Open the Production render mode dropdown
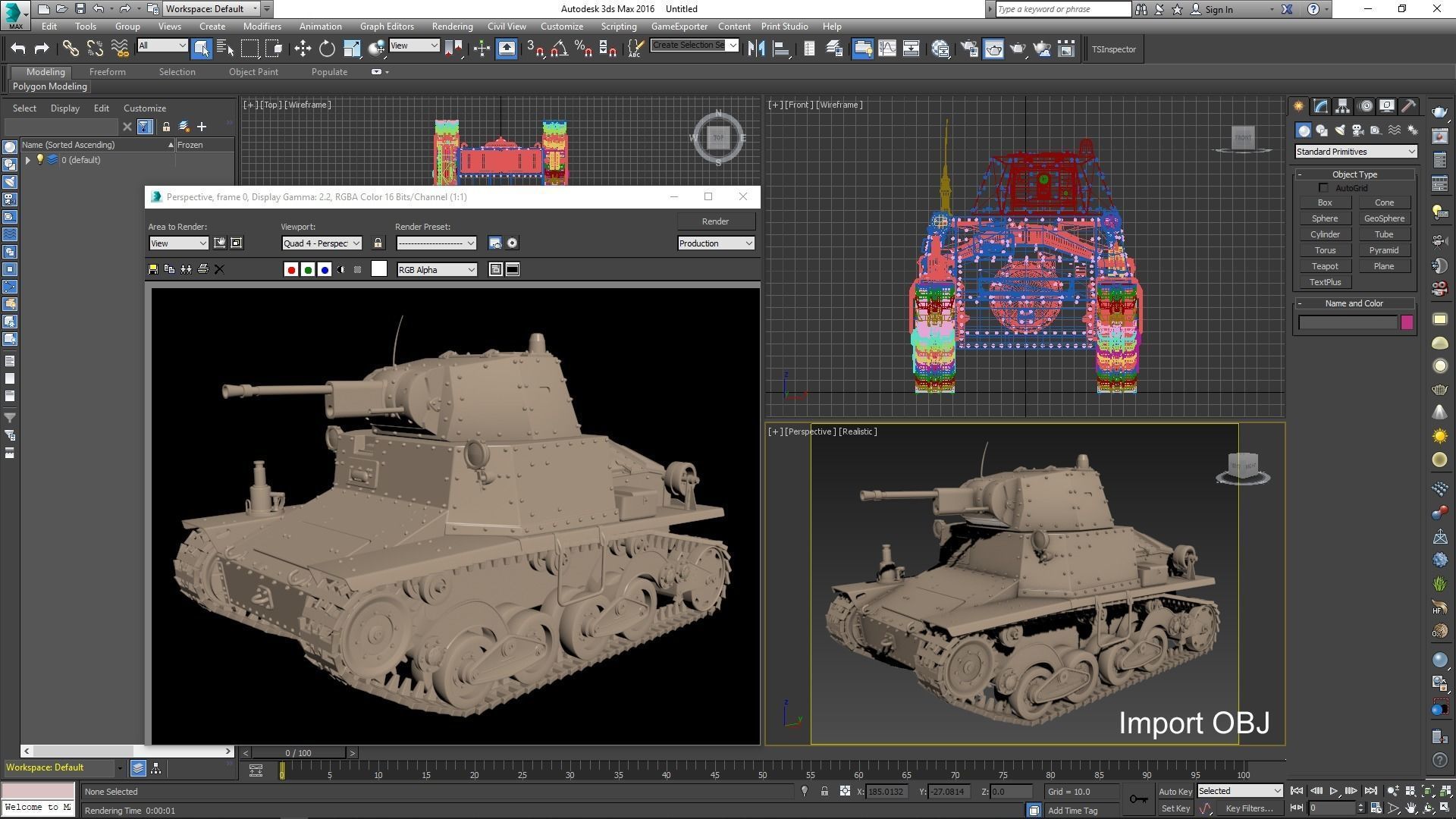 pyautogui.click(x=716, y=243)
